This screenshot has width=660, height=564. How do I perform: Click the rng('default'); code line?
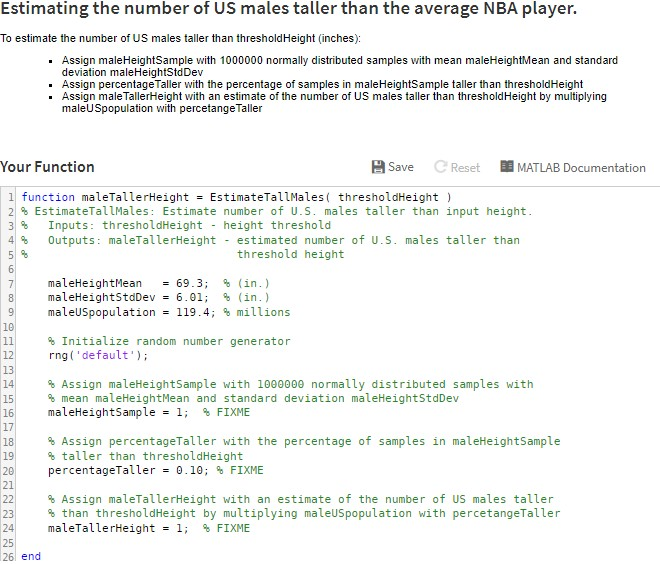click(98, 355)
